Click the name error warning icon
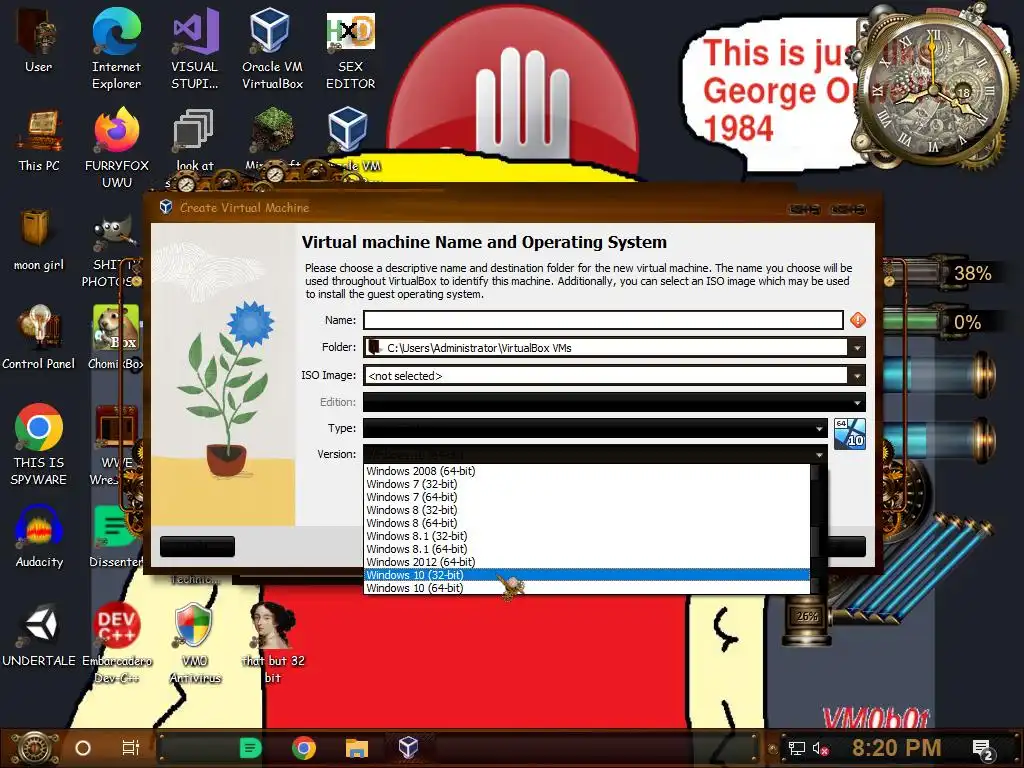 (857, 320)
